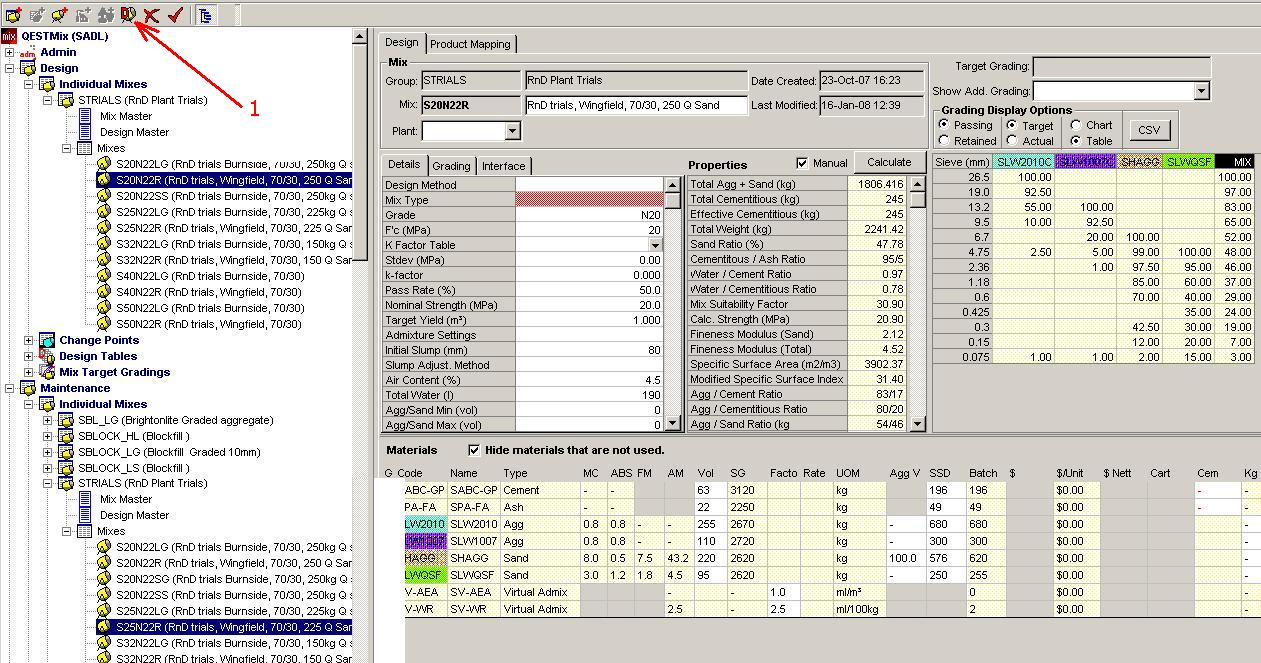The image size is (1261, 663).
Task: Expand the Change Points tree node
Action: 28,340
